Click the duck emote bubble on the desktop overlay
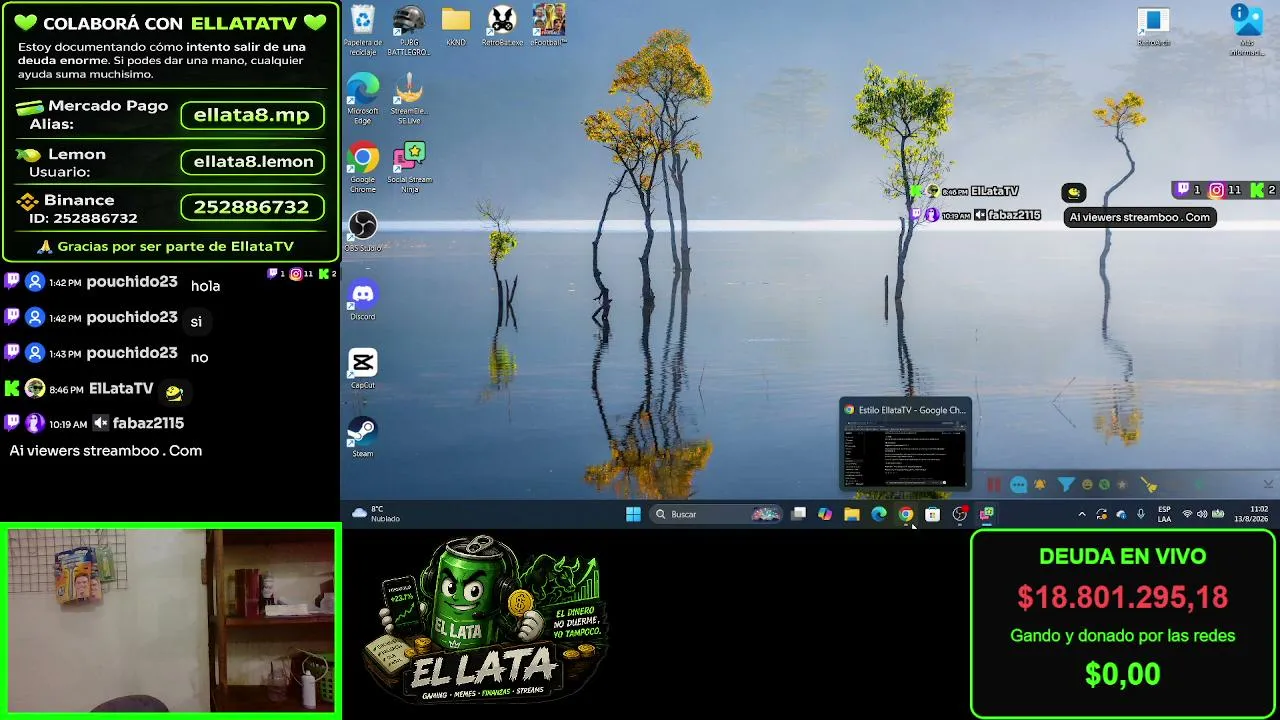The height and width of the screenshot is (720, 1280). point(1073,192)
